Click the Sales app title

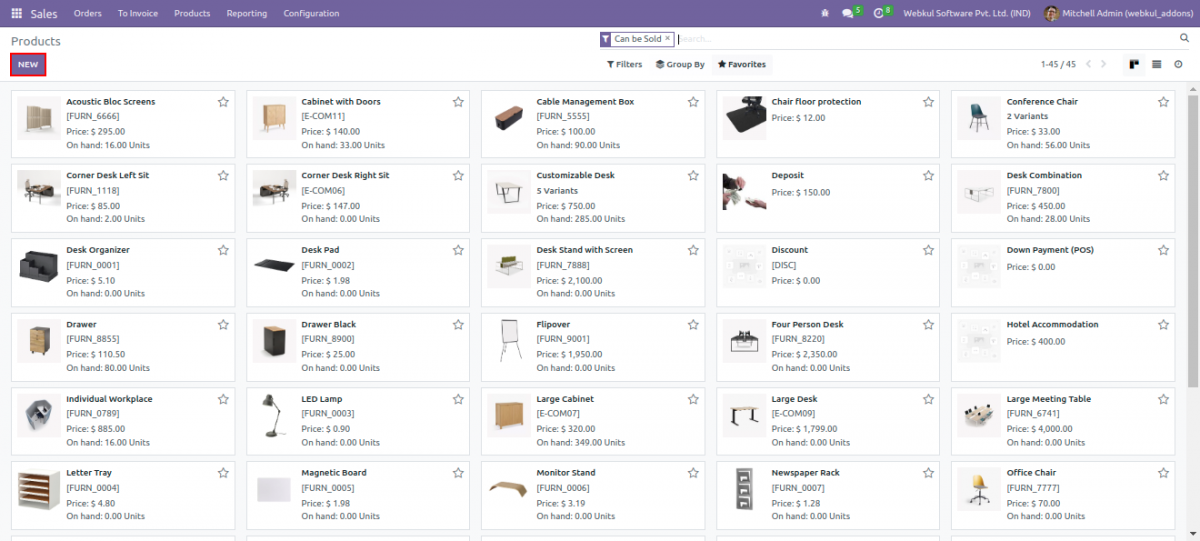pos(44,13)
